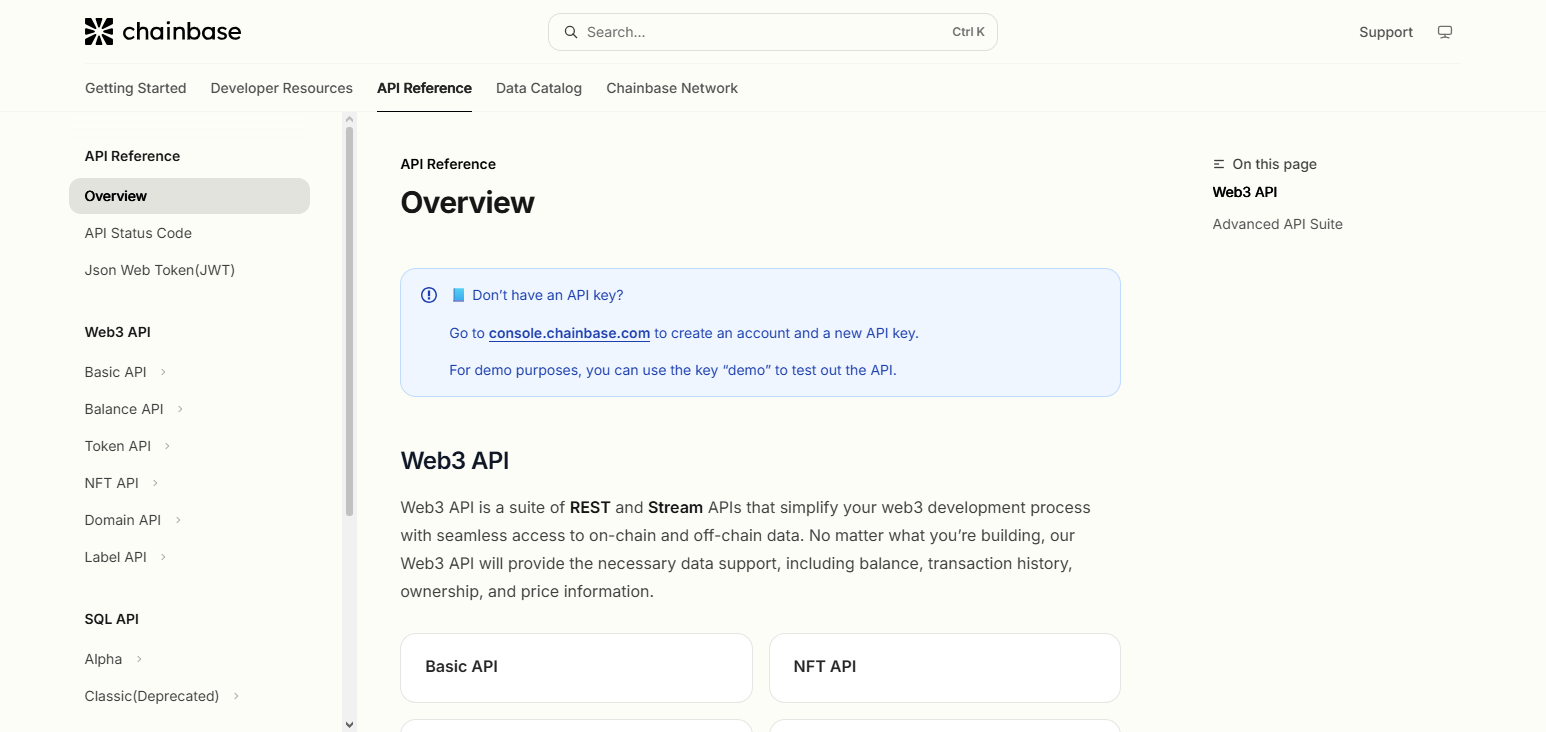Click the Overview page title

(x=468, y=202)
